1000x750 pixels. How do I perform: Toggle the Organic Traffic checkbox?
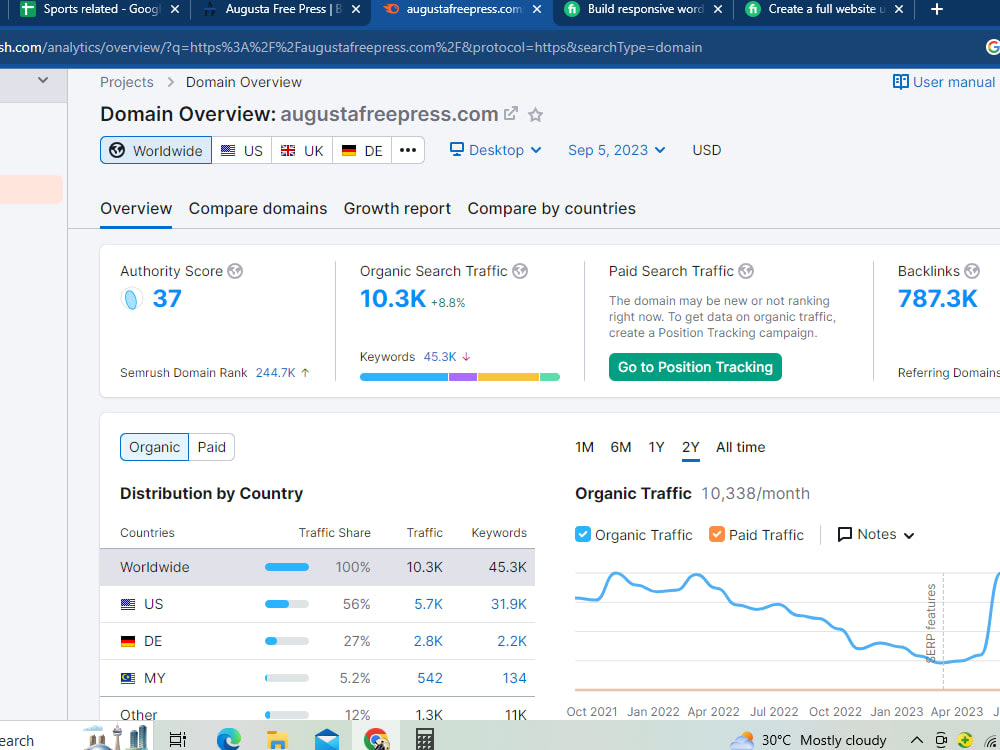coord(583,534)
